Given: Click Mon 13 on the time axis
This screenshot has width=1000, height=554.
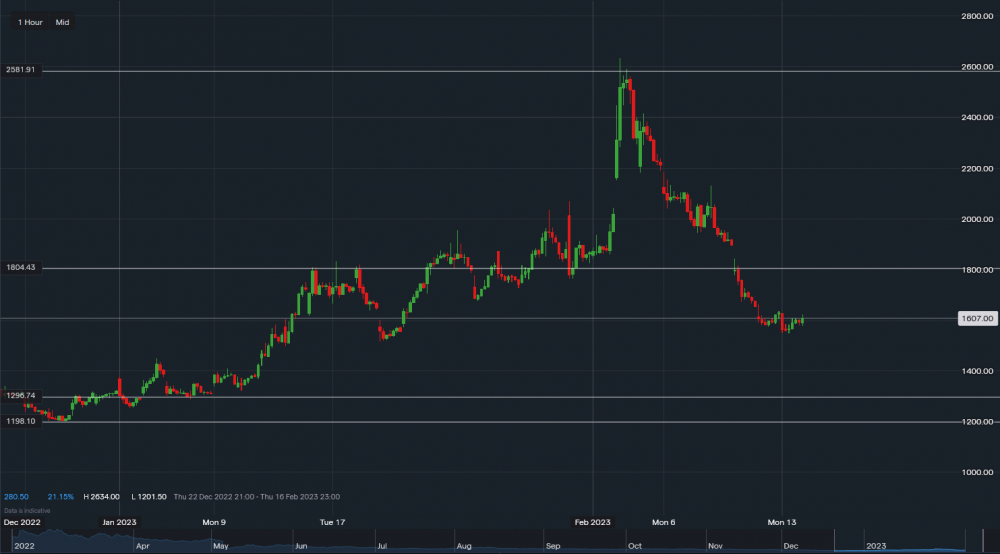Looking at the screenshot, I should coord(781,522).
